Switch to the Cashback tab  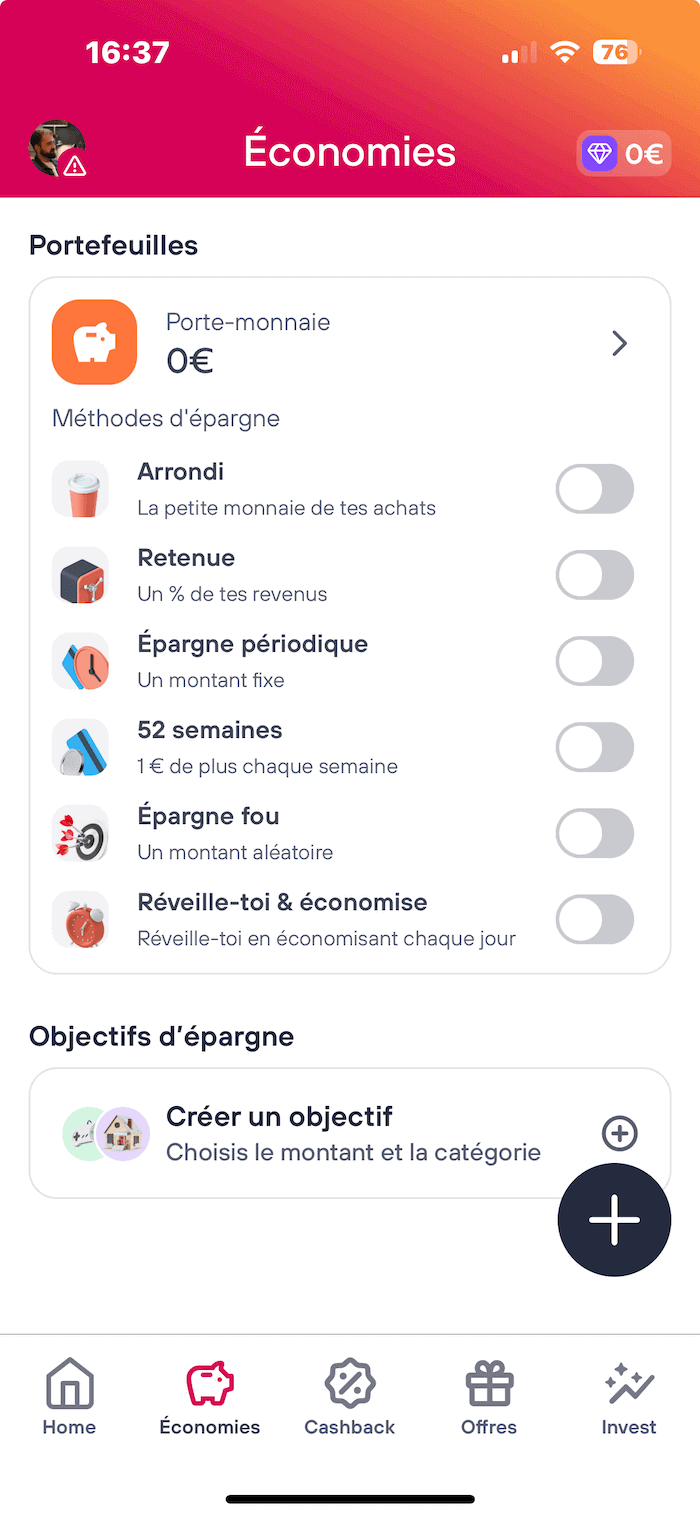[350, 1397]
